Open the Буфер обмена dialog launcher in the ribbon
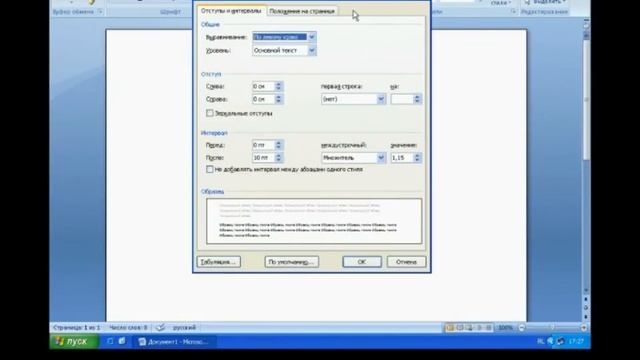 click(100, 12)
